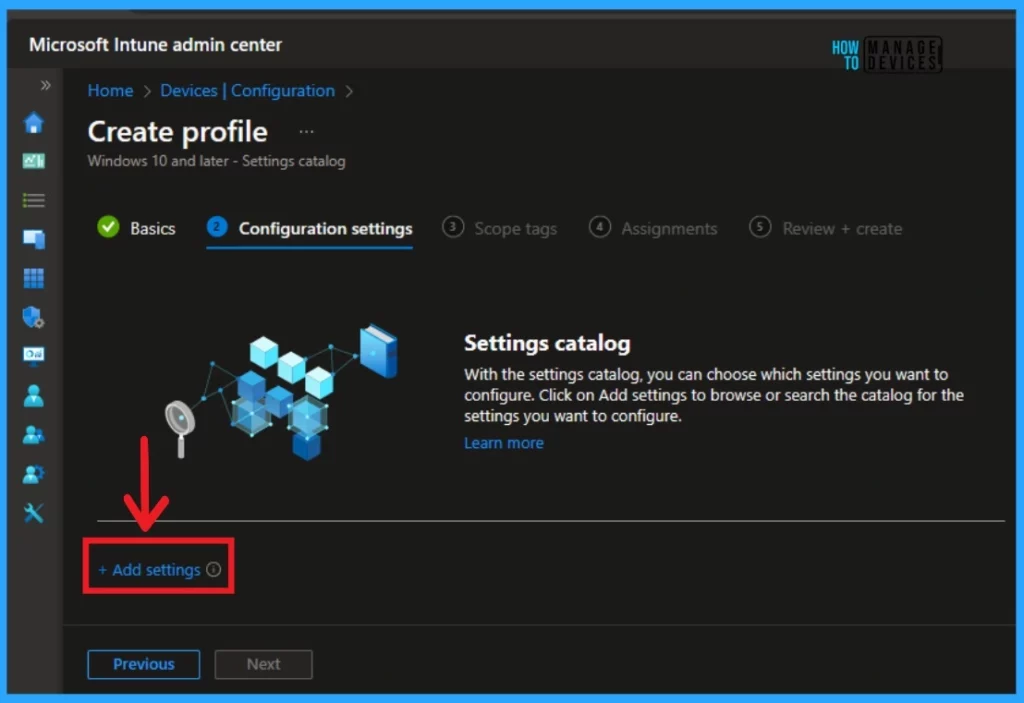Open the Apps grid icon in sidebar
The width and height of the screenshot is (1024, 703).
pos(33,278)
